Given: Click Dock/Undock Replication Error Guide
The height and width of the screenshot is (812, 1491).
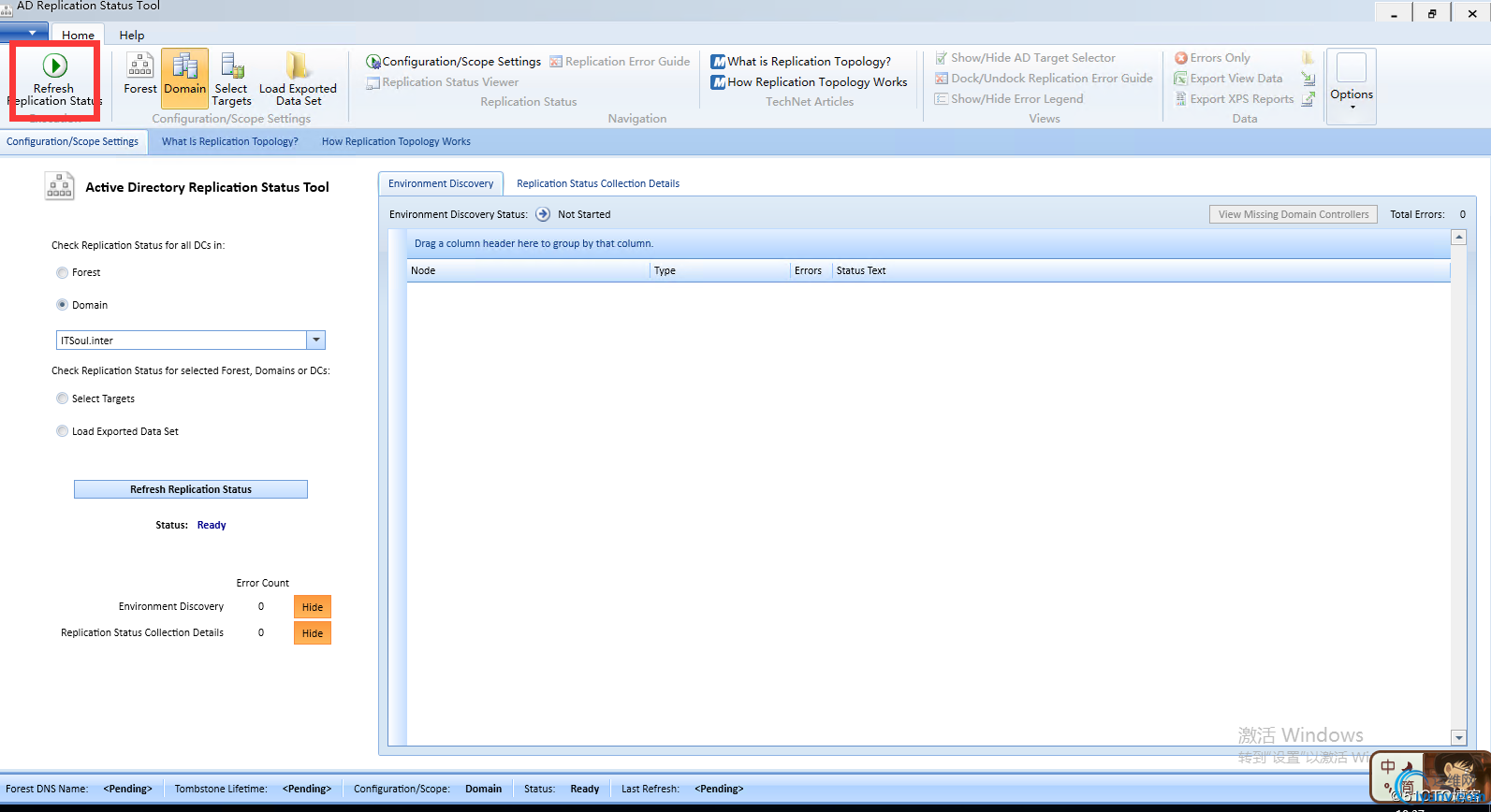Looking at the screenshot, I should [1044, 79].
